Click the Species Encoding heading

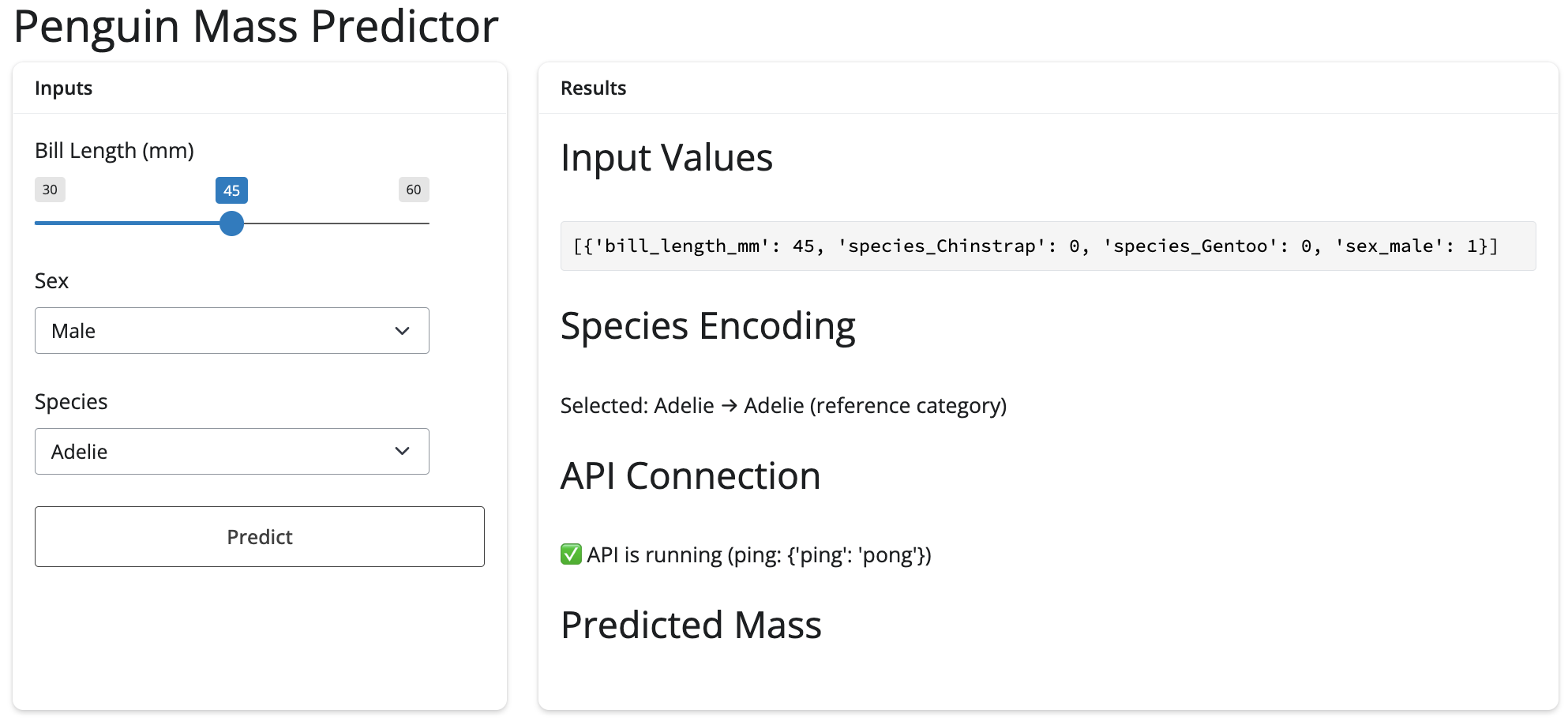coord(707,326)
